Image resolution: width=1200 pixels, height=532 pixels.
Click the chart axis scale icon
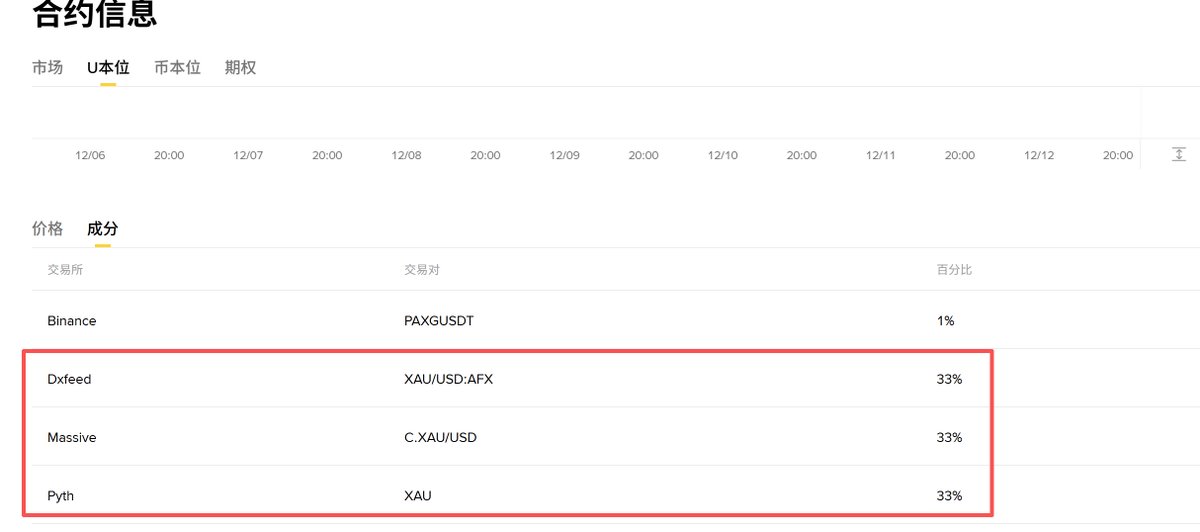(x=1179, y=154)
